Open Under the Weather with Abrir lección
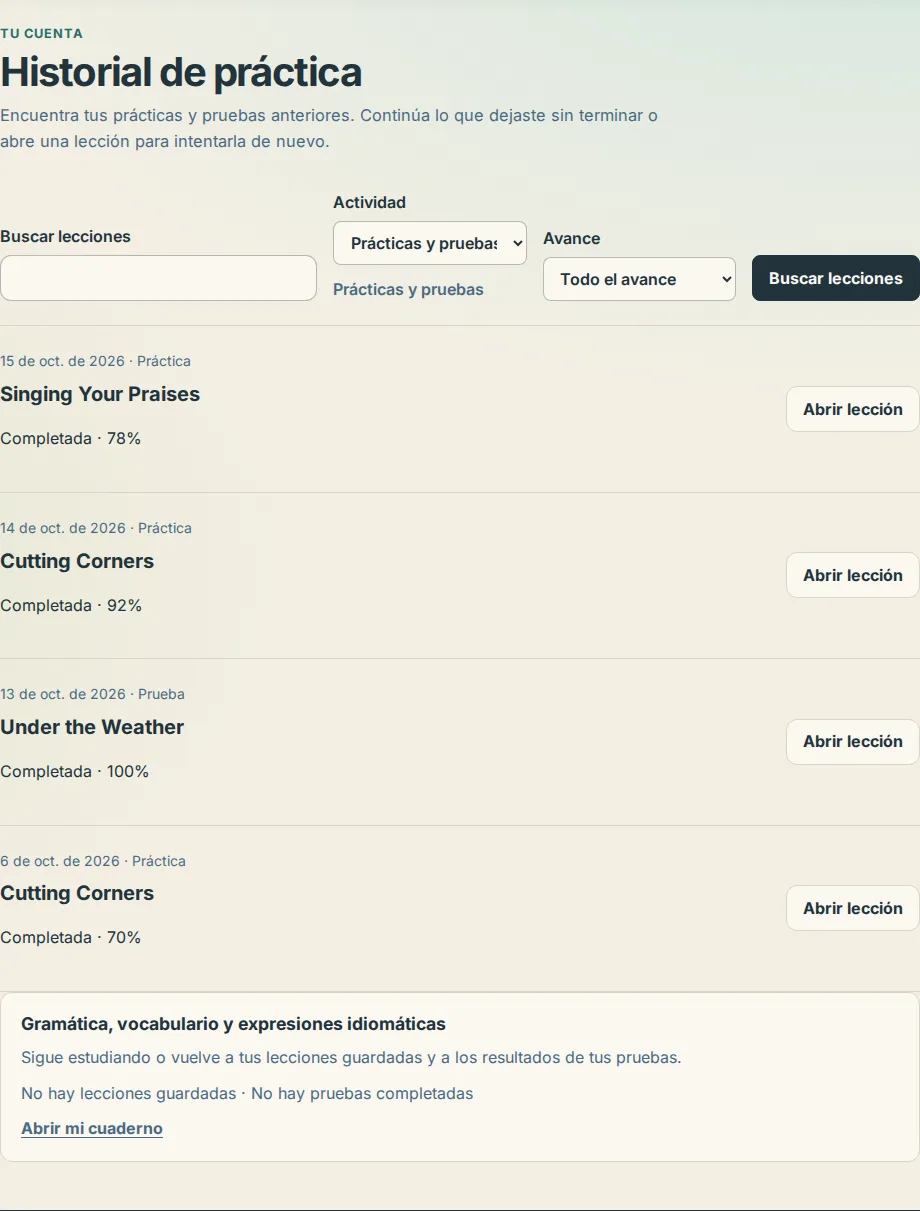This screenshot has width=920, height=1211. point(853,741)
